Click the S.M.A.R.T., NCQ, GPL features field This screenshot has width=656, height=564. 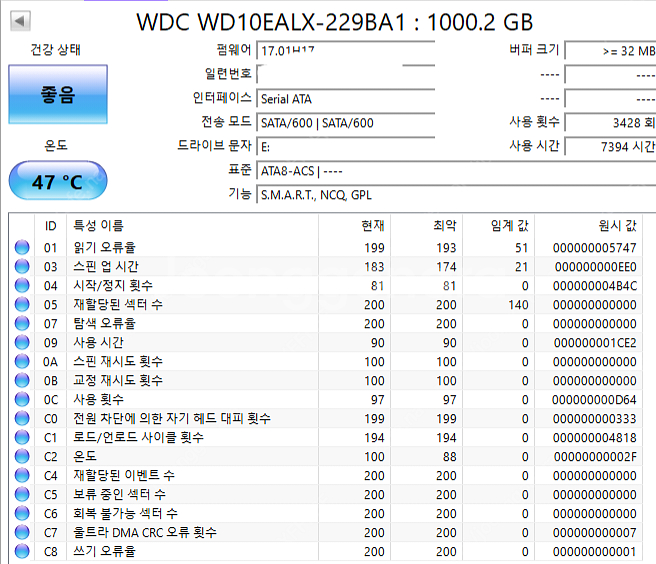click(x=456, y=195)
